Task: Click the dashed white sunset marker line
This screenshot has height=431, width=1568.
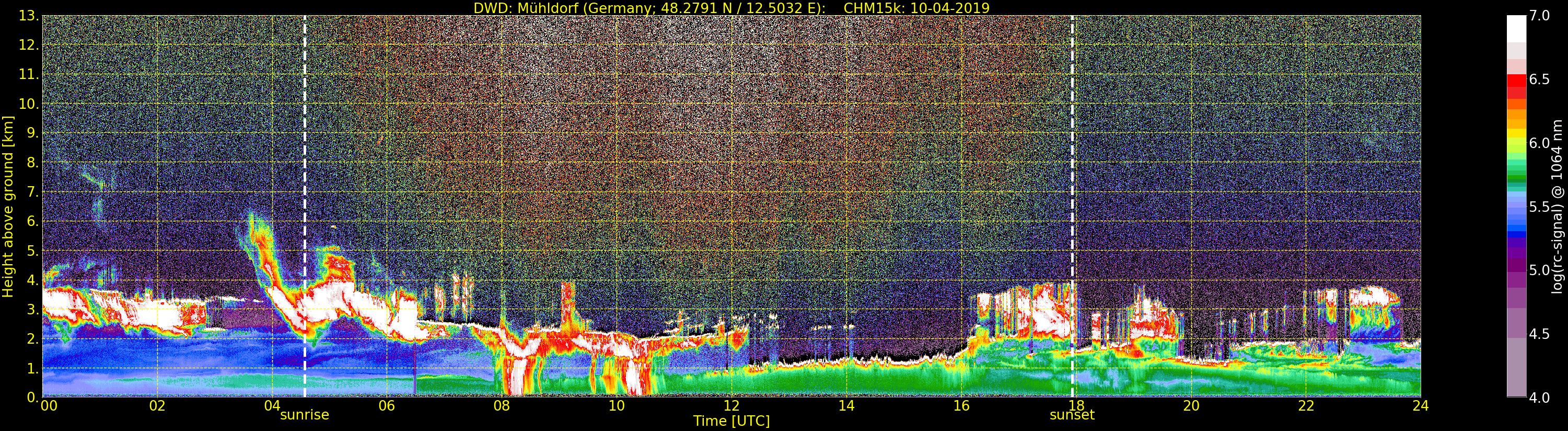Action: (x=1072, y=207)
